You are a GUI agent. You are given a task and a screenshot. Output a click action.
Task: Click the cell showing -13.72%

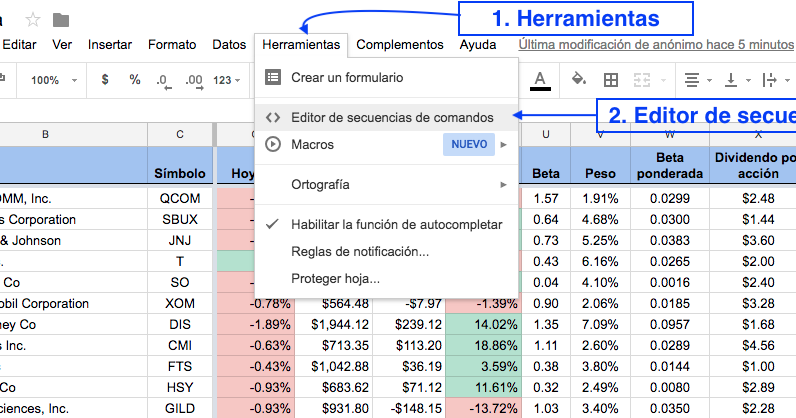point(483,408)
